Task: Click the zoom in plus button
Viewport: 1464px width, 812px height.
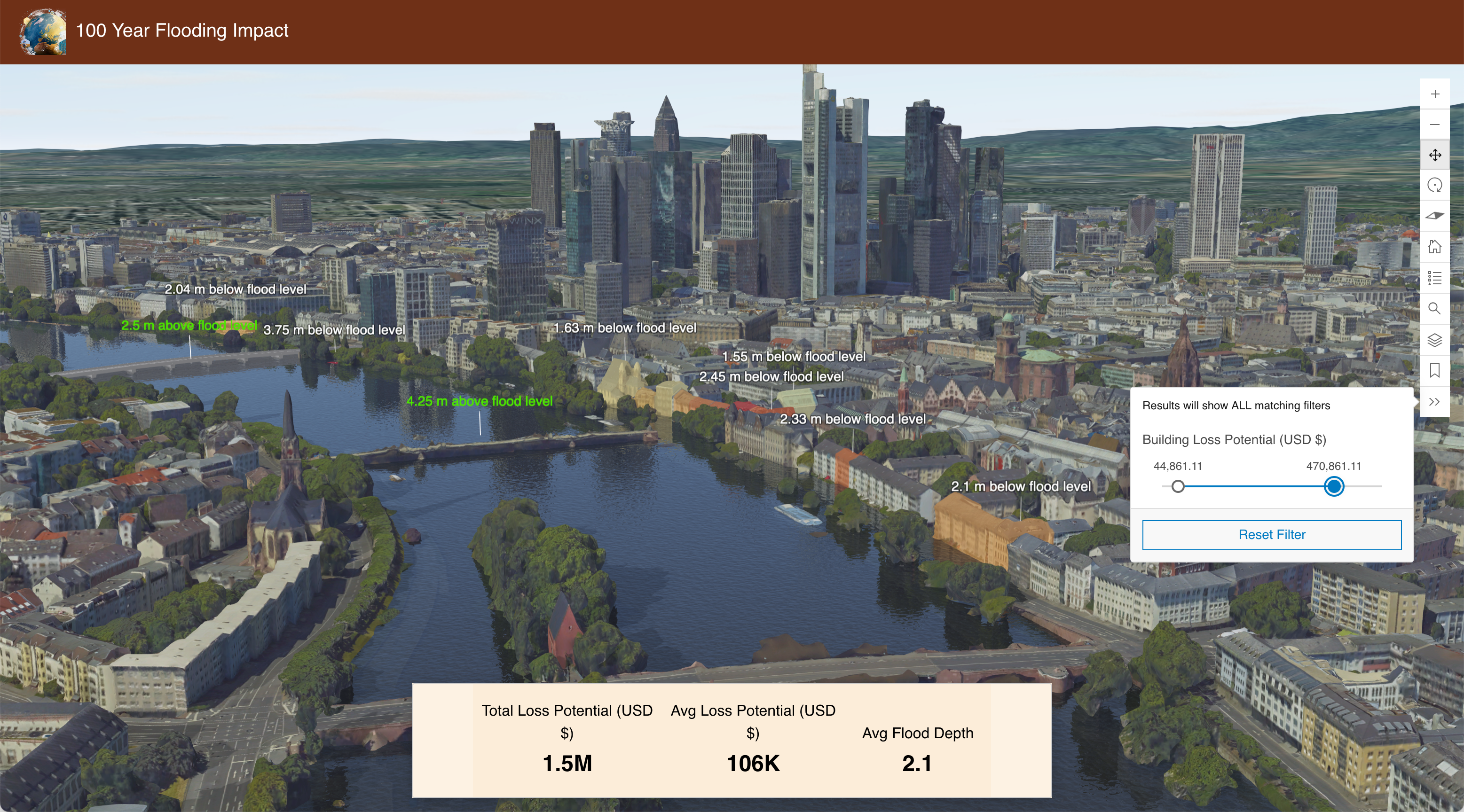Action: click(x=1434, y=94)
